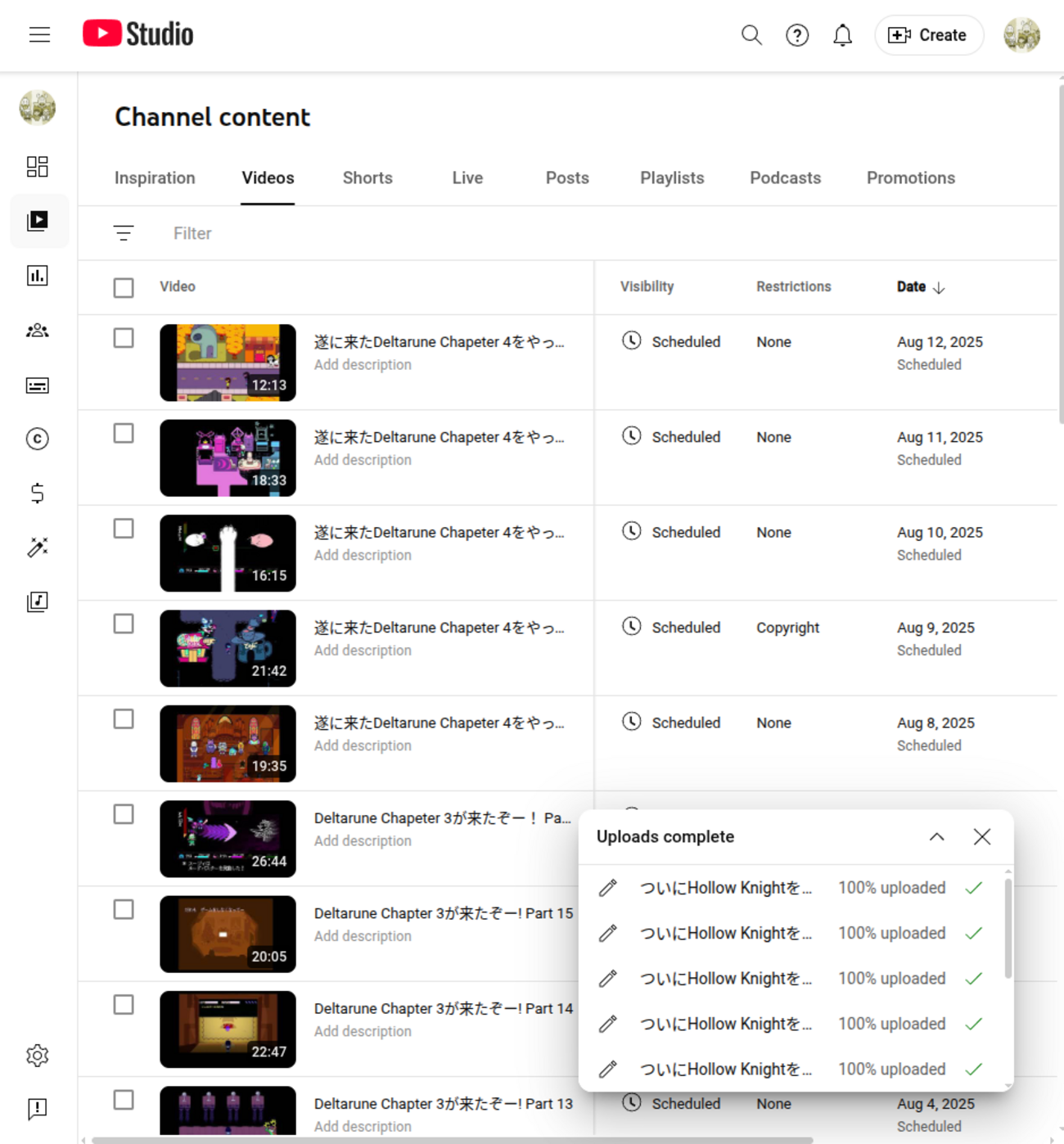Open the account avatar in the header
Viewport: 1064px width, 1144px height.
point(1021,35)
